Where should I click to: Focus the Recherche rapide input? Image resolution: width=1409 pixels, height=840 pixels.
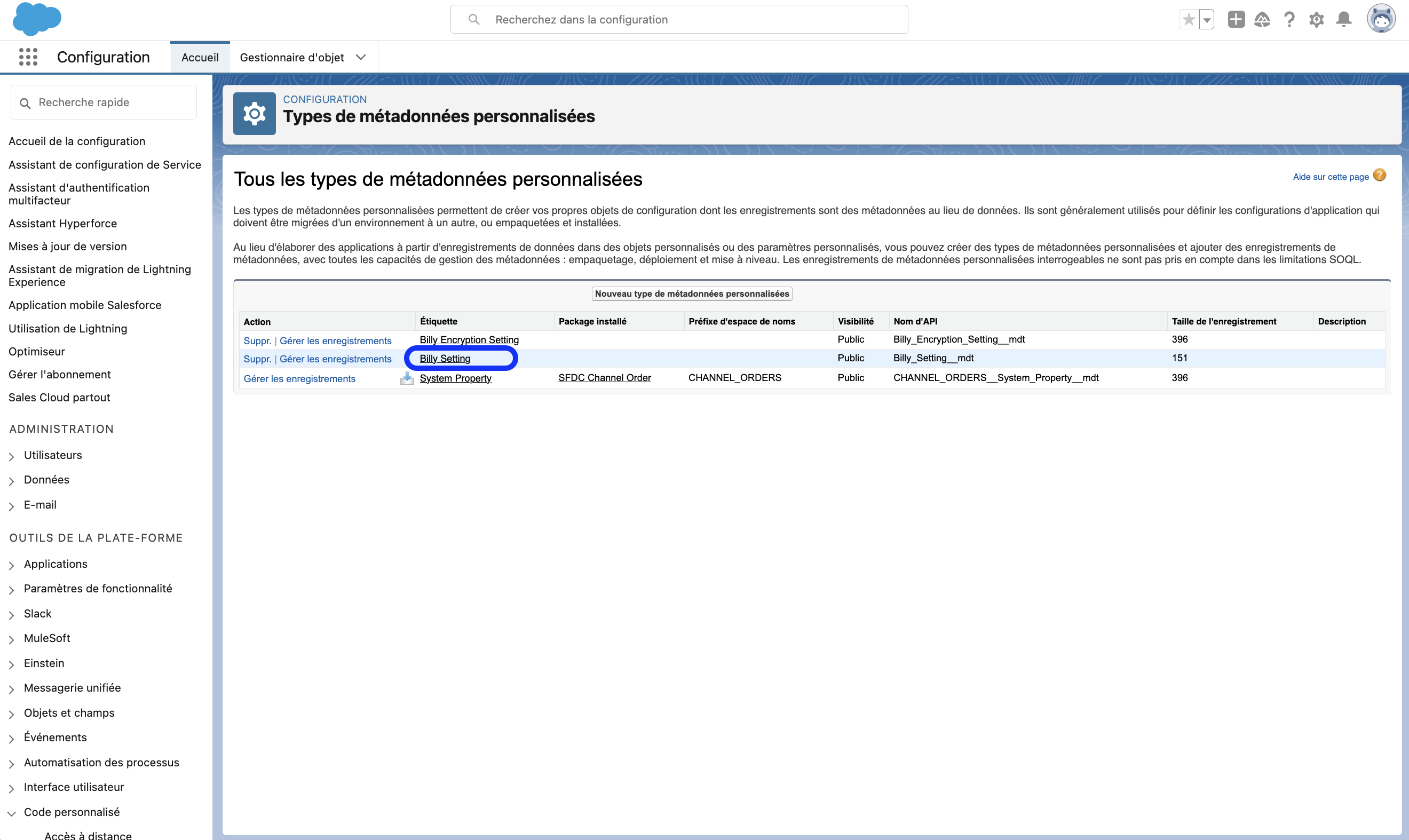coord(104,102)
